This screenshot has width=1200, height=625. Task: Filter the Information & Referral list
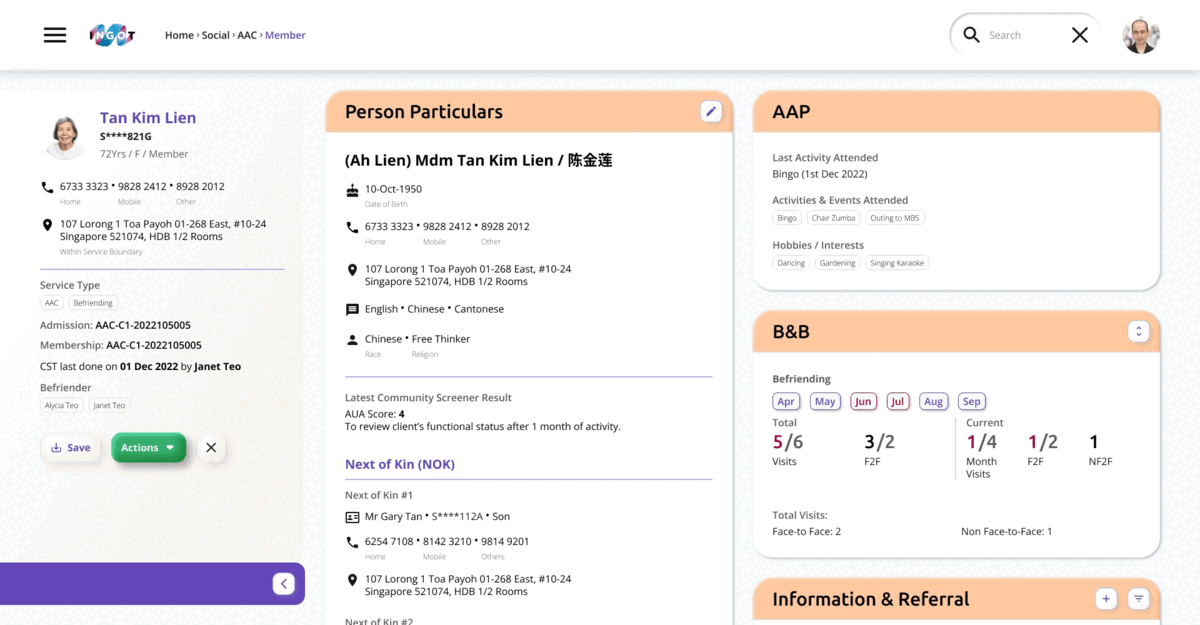click(1138, 599)
